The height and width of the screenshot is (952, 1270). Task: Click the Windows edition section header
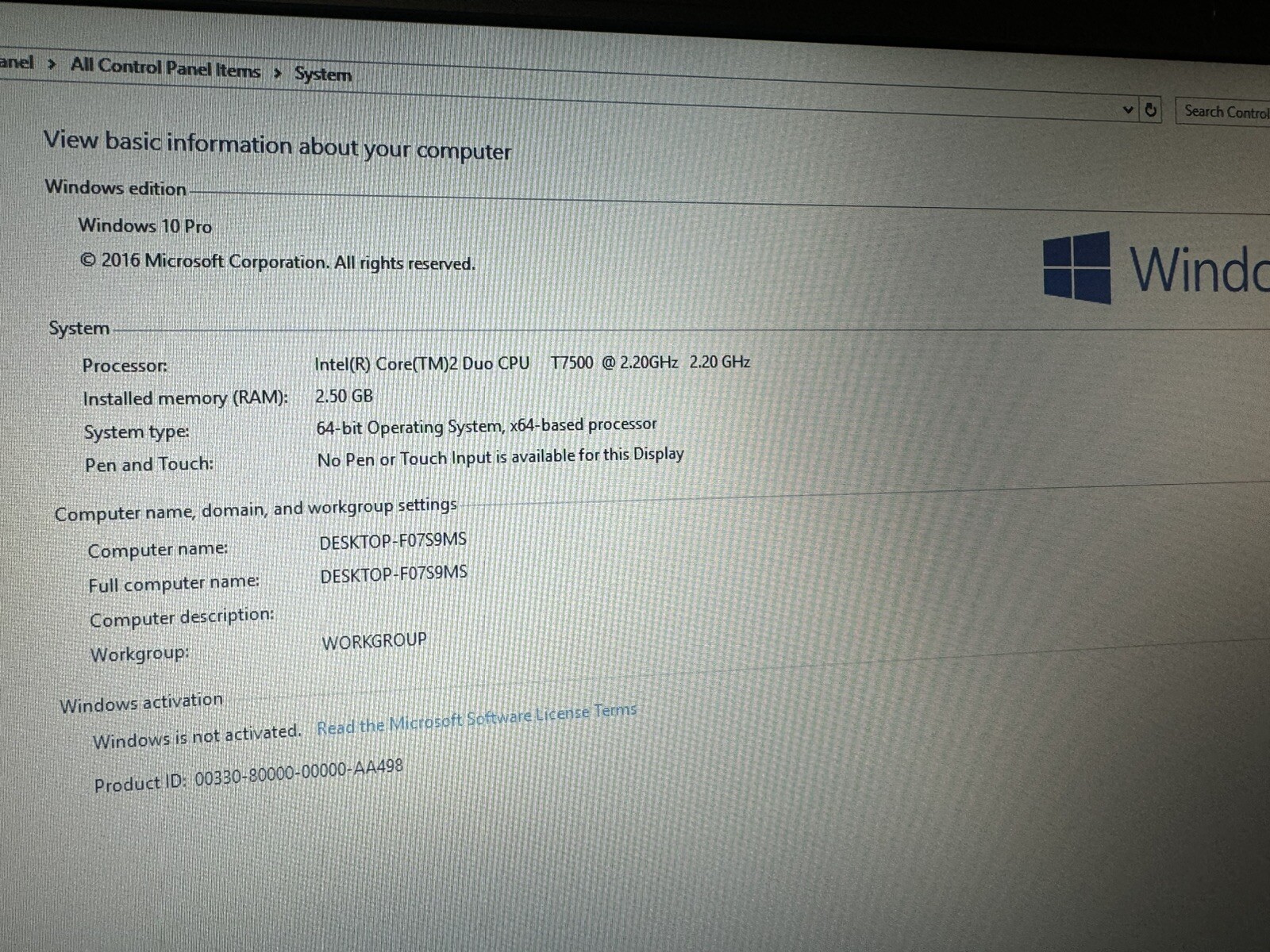pyautogui.click(x=116, y=188)
